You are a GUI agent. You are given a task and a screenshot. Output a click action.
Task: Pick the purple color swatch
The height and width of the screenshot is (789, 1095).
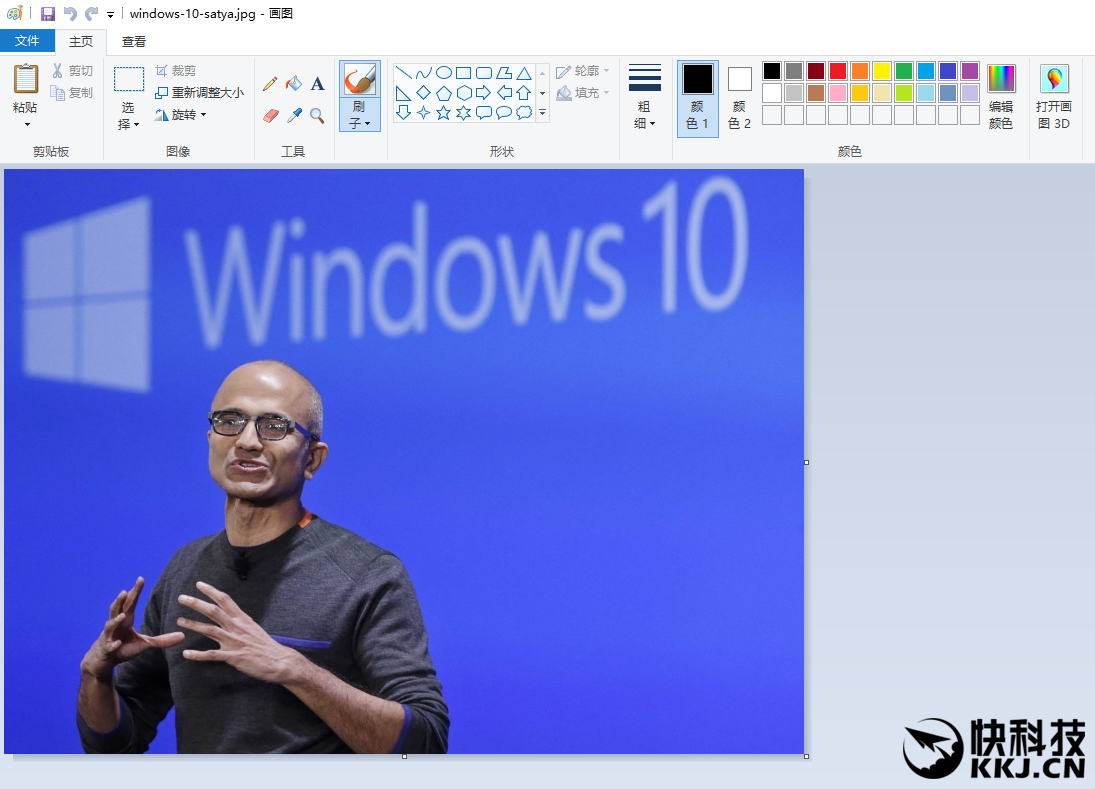click(970, 71)
